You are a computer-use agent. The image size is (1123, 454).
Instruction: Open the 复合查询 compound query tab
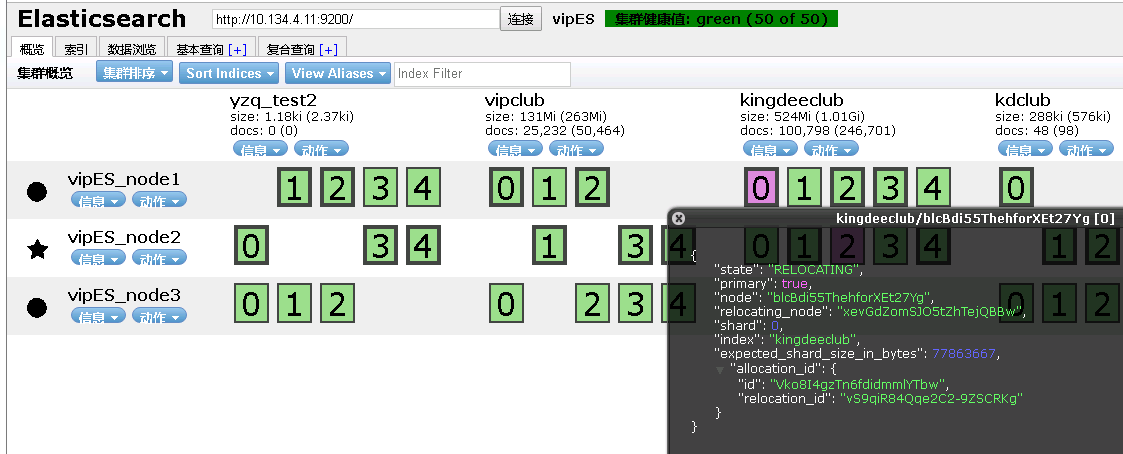click(290, 49)
